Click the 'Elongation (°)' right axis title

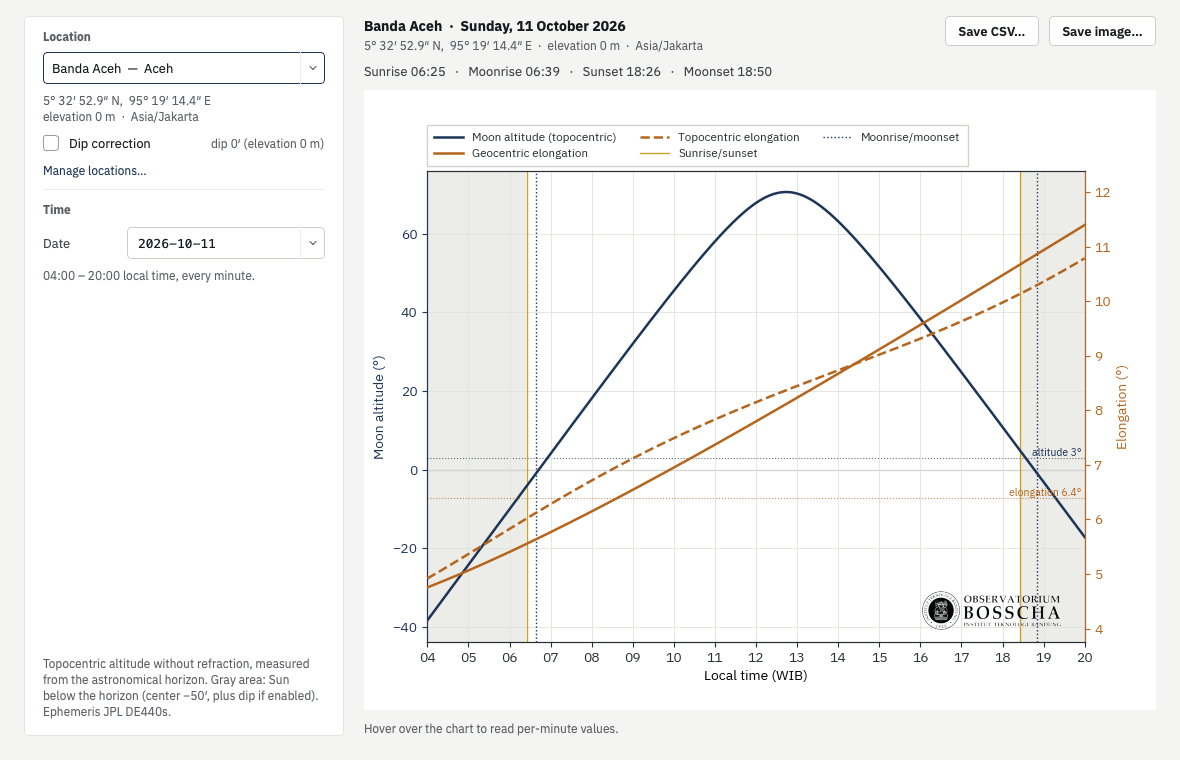pyautogui.click(x=1122, y=408)
